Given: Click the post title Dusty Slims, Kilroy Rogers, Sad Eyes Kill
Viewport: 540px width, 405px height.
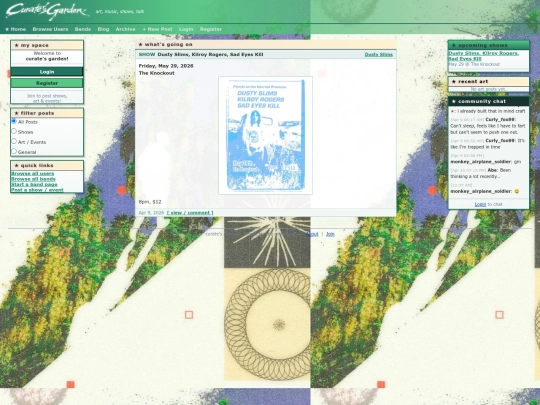Looking at the screenshot, I should (x=210, y=54).
